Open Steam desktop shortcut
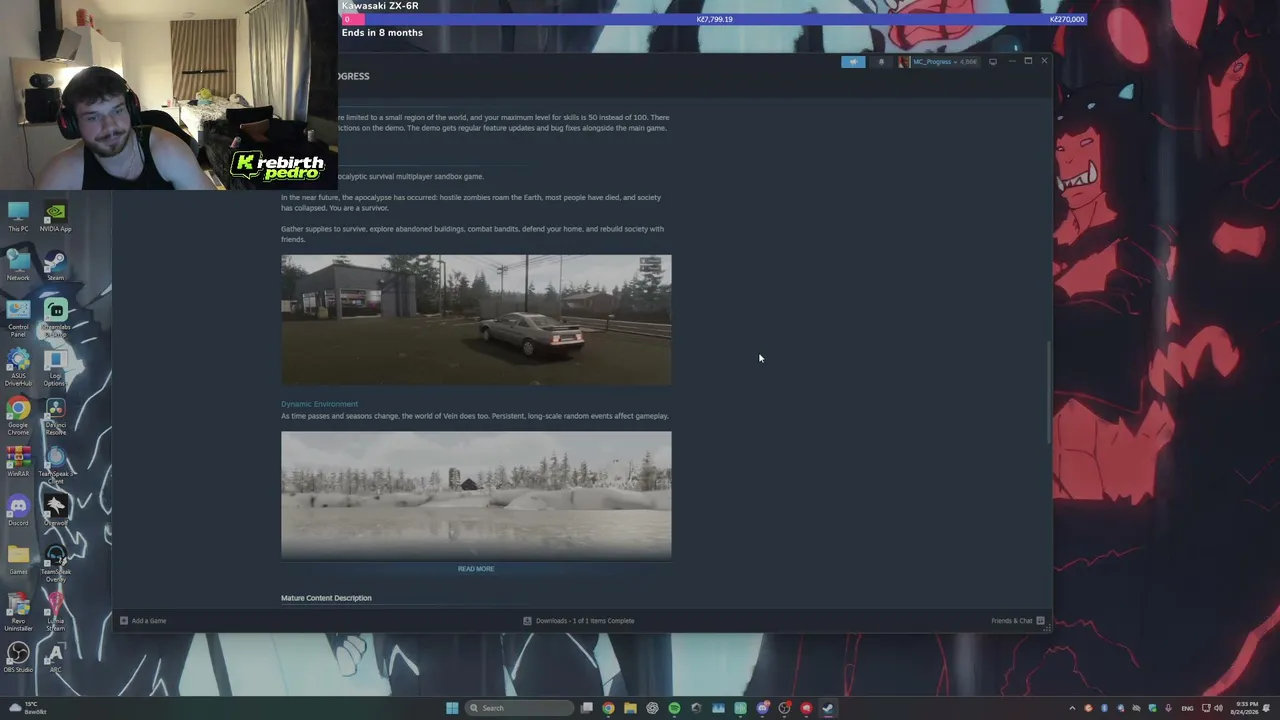1280x720 pixels. tap(55, 266)
